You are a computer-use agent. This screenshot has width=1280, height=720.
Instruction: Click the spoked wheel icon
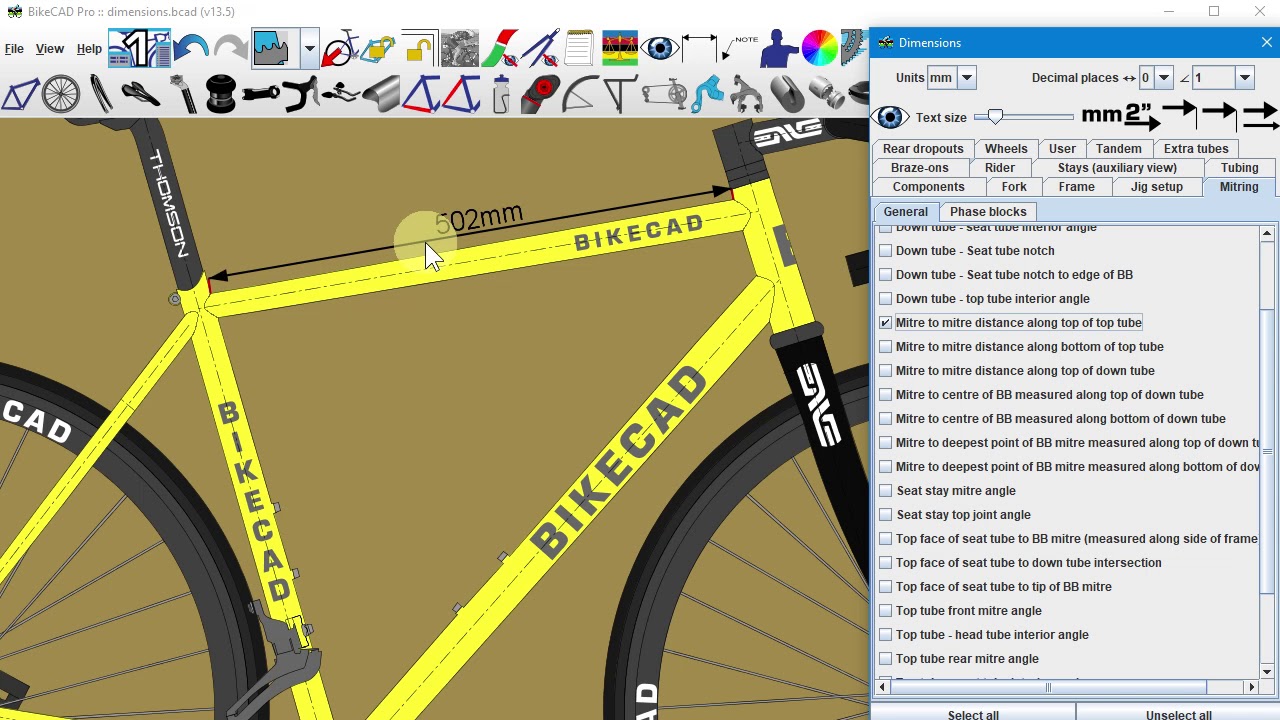pos(60,94)
